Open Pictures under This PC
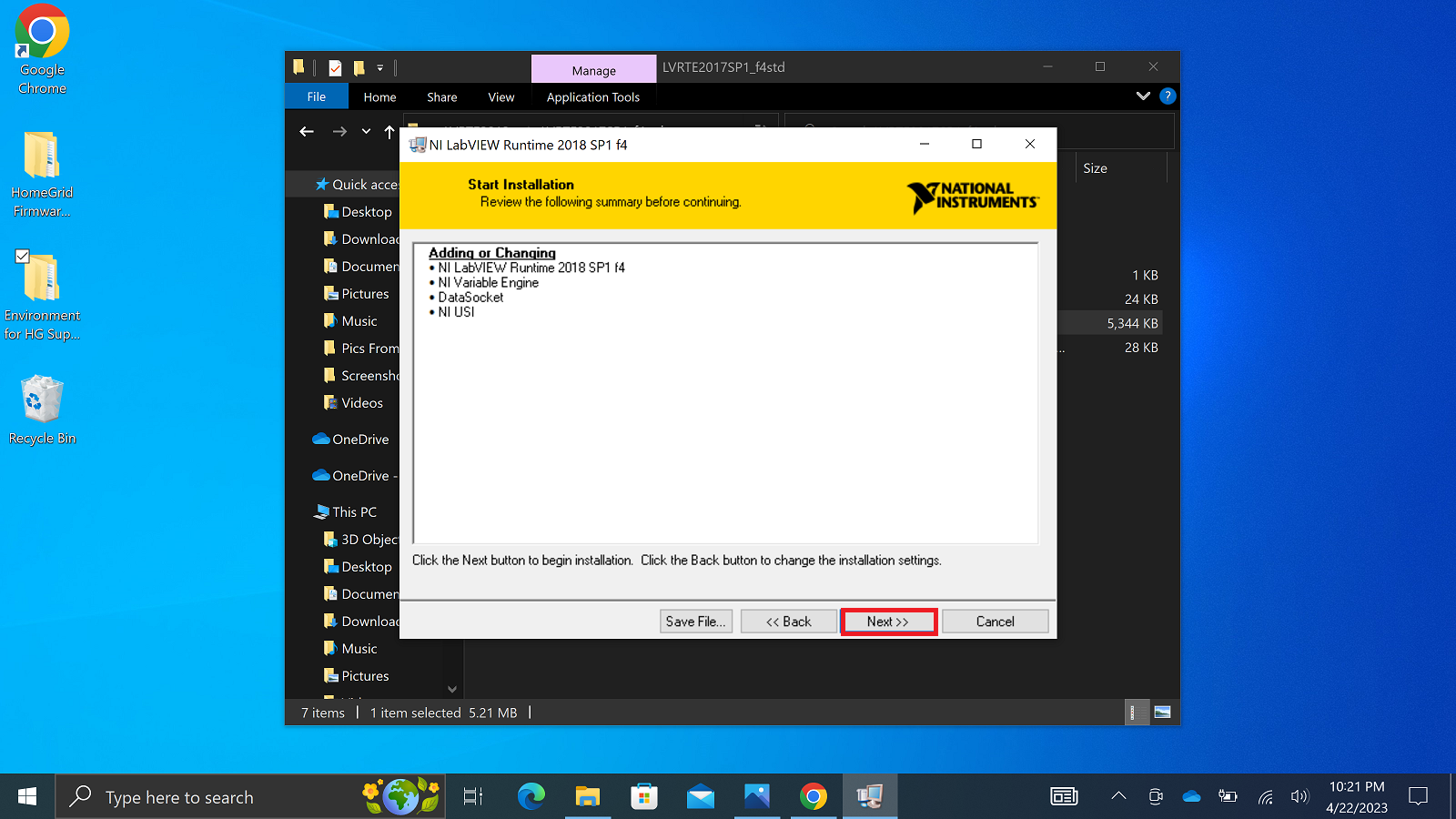 point(358,675)
